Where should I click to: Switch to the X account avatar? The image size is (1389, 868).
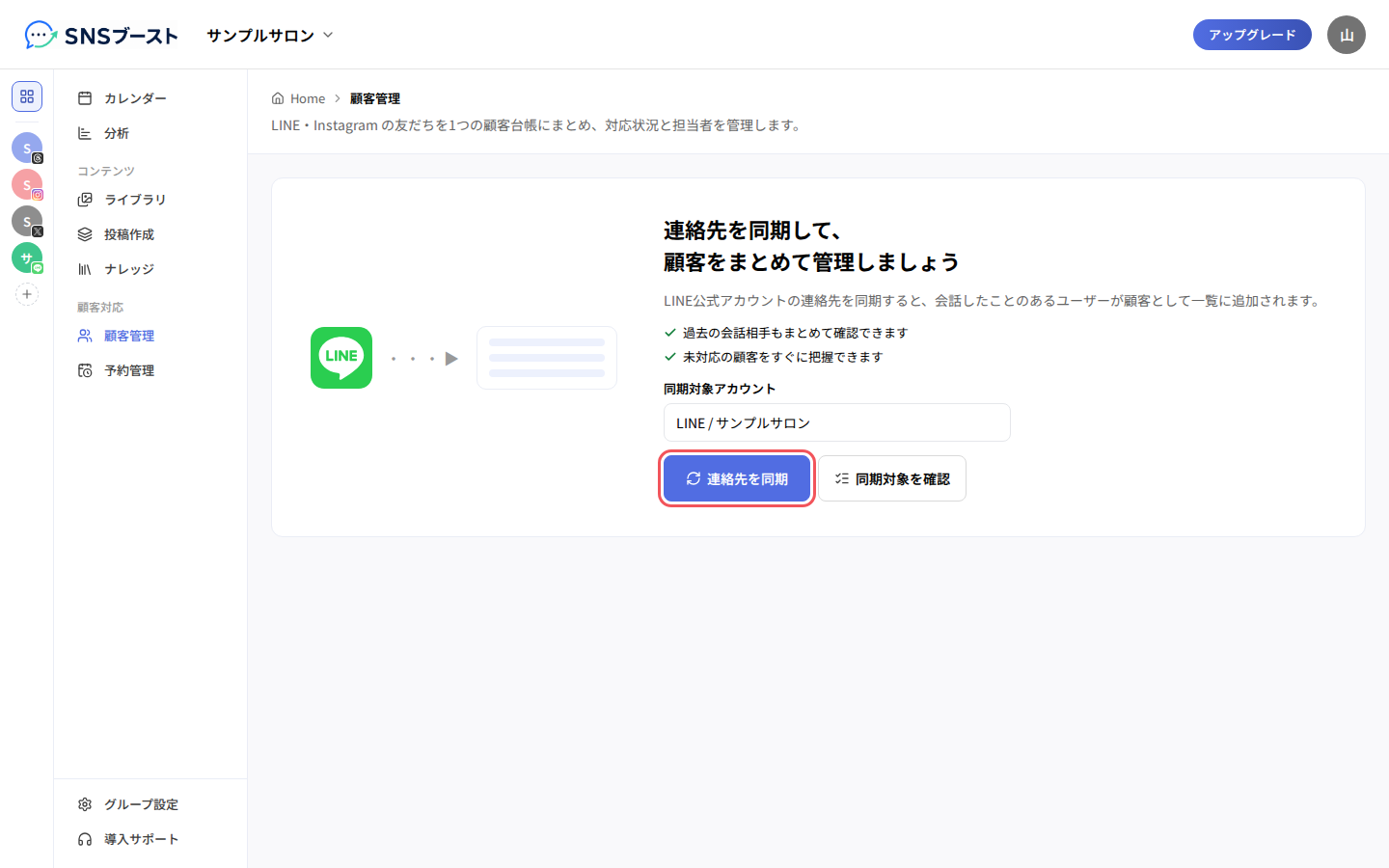tap(27, 221)
